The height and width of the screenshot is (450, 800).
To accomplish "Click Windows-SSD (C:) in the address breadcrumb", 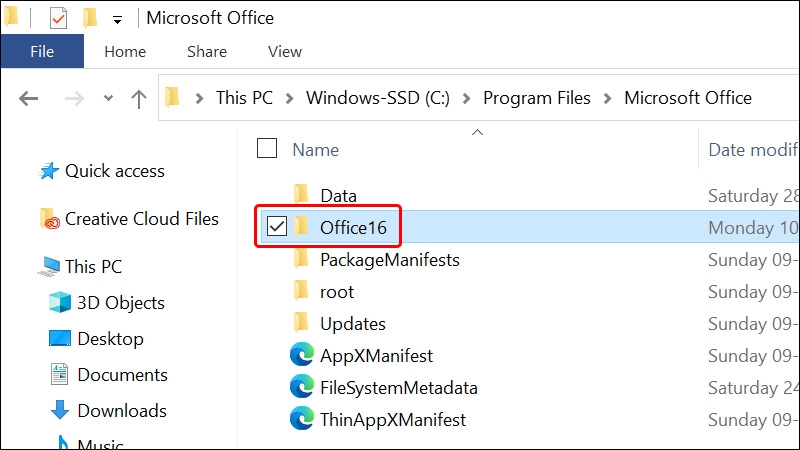I will 378,98.
